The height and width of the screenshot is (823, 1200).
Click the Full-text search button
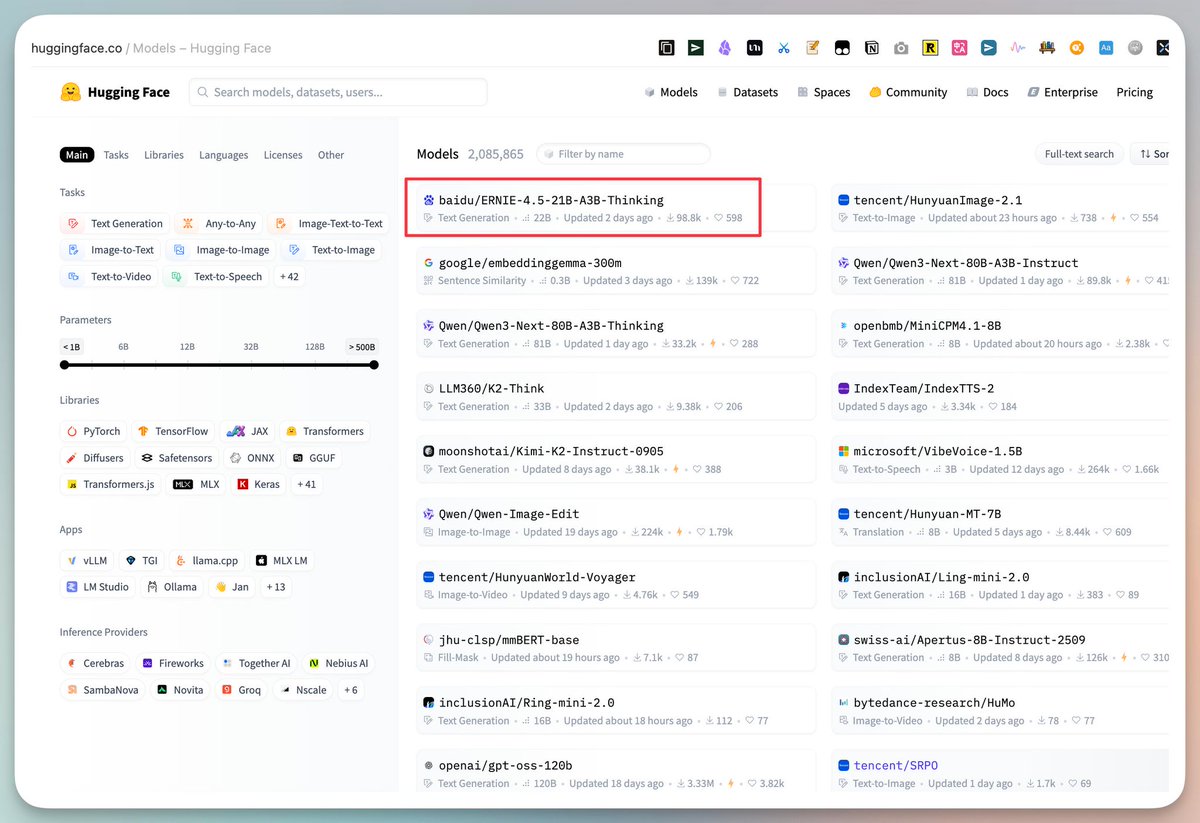click(x=1079, y=154)
